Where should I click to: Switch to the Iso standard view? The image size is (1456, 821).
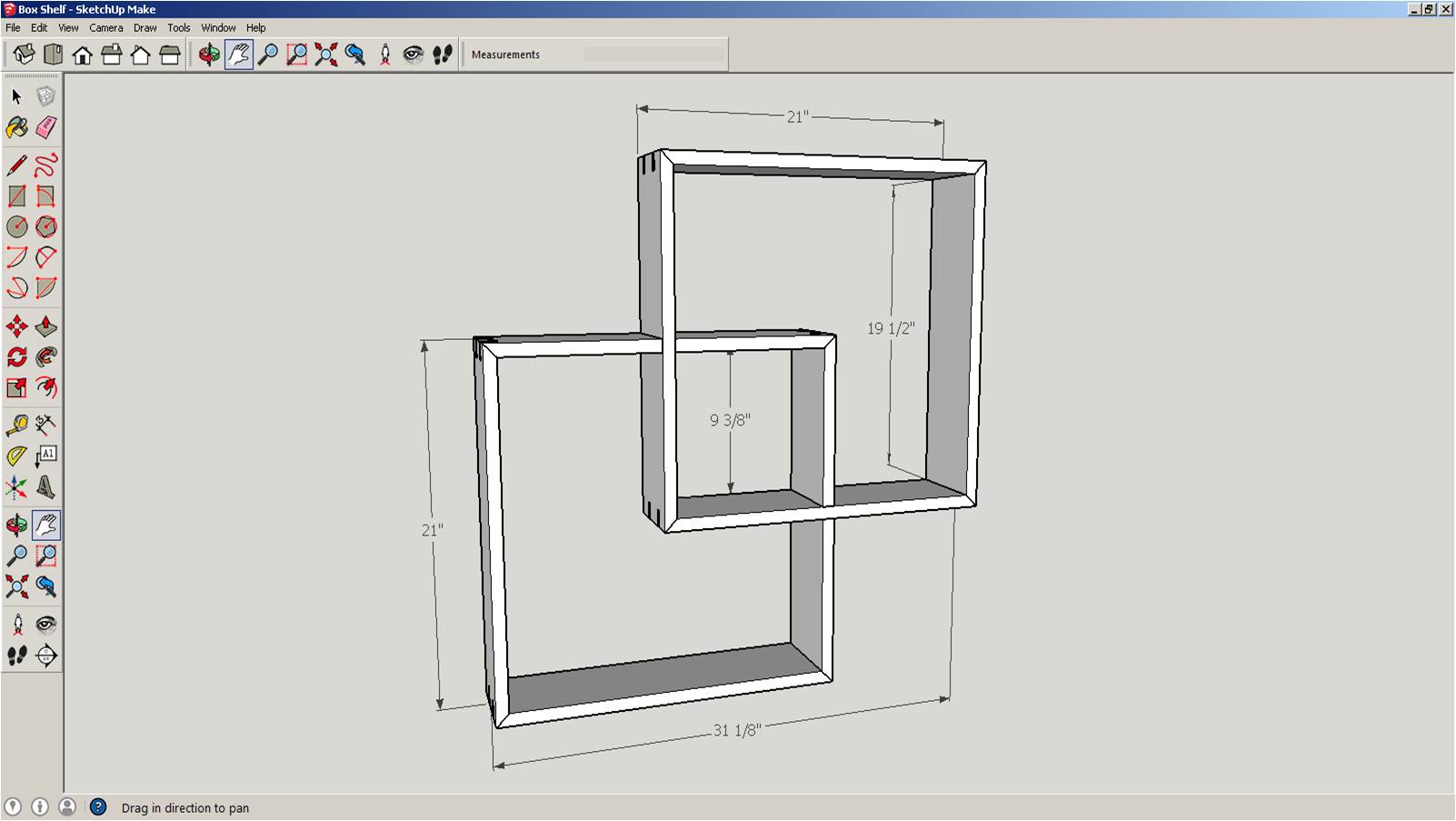[x=25, y=55]
